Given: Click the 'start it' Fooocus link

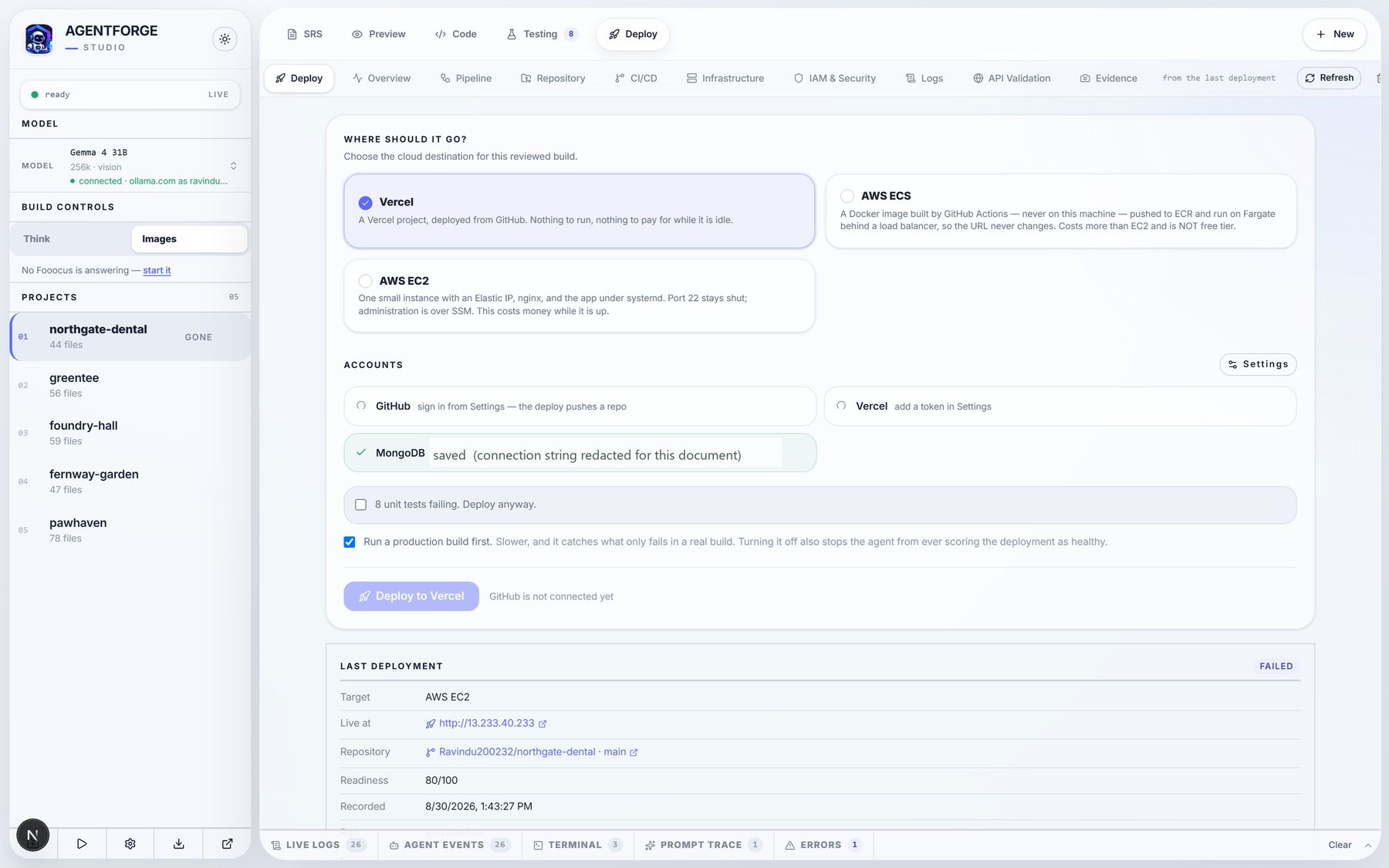Looking at the screenshot, I should [x=157, y=270].
